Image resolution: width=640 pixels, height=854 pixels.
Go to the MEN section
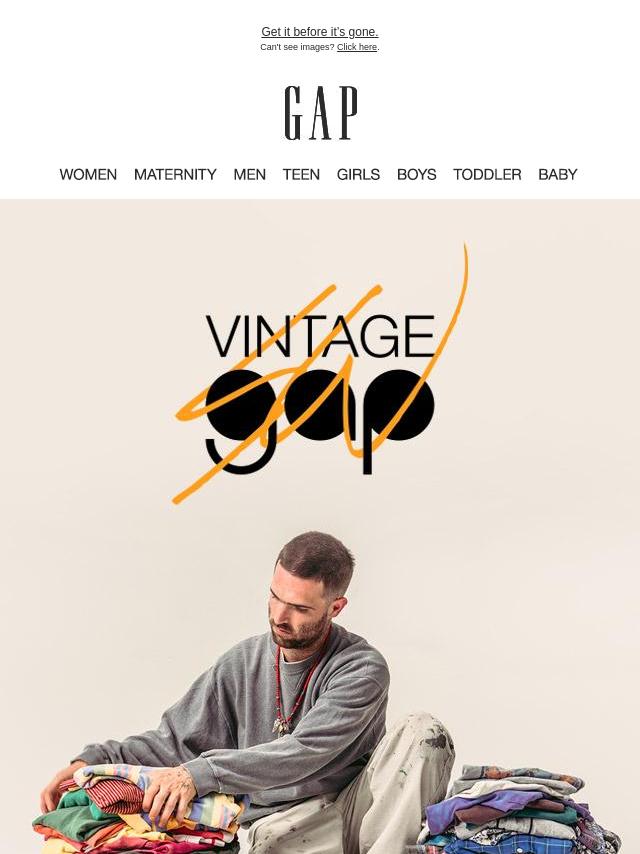click(x=249, y=174)
